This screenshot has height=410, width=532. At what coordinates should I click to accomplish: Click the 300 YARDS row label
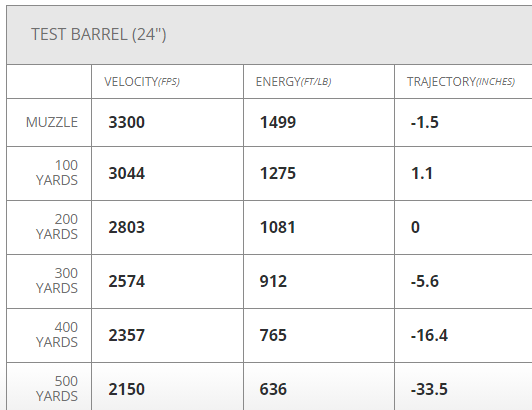[x=57, y=281]
